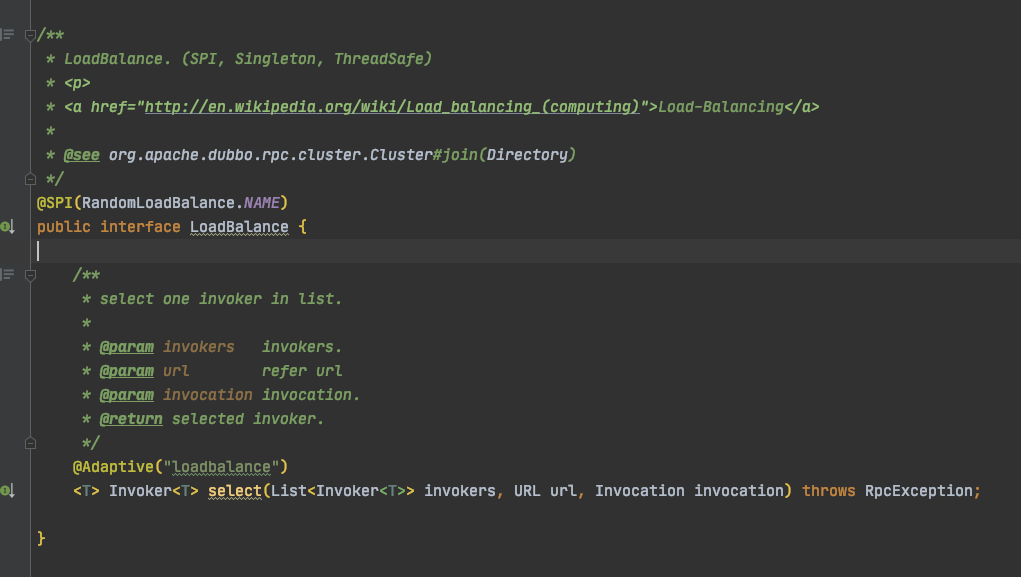The height and width of the screenshot is (577, 1021).
Task: Click the Cluster#join(Directory) reference
Action: pos(473,155)
